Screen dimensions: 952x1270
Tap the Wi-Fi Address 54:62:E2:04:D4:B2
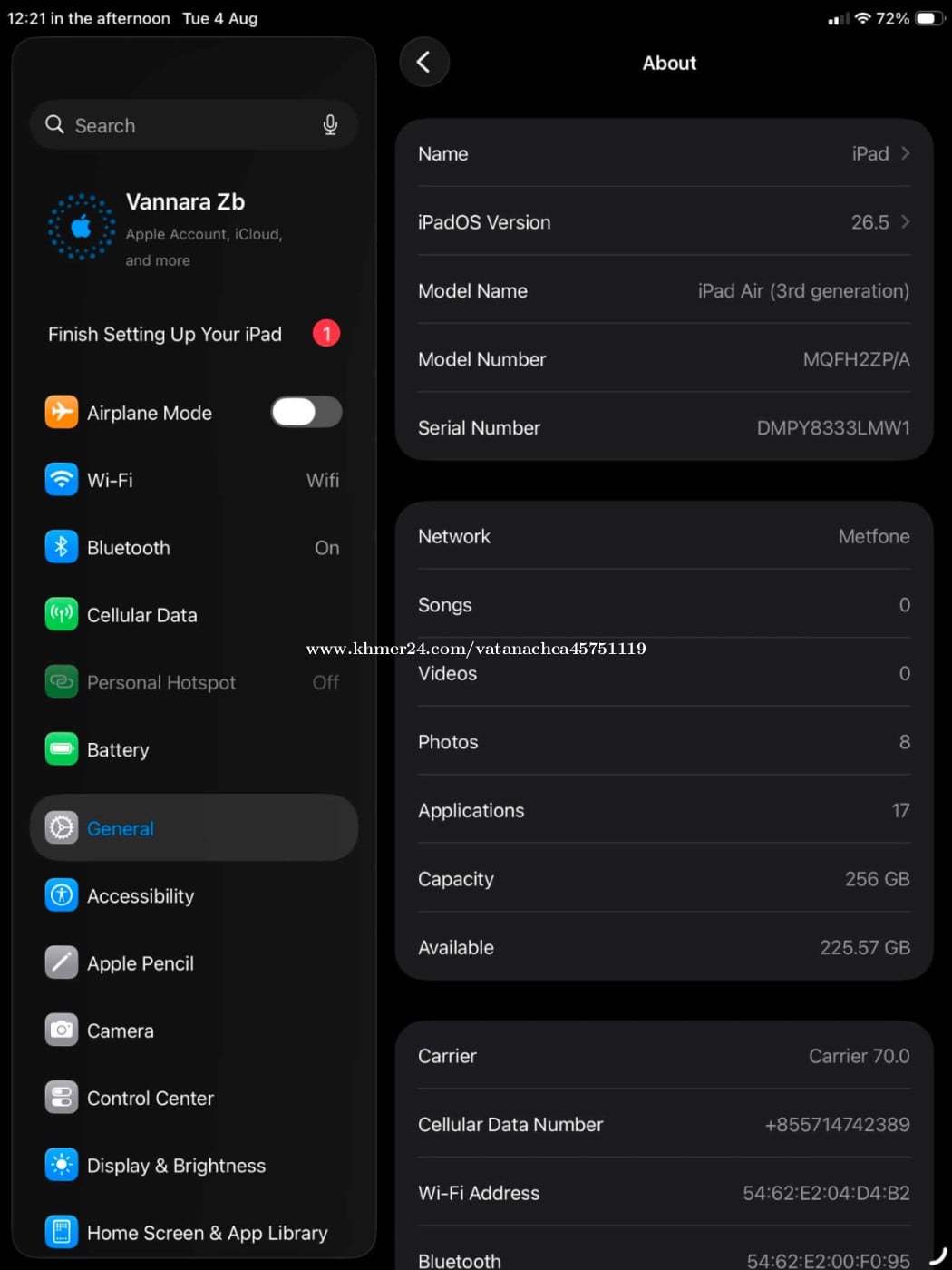(x=826, y=1193)
